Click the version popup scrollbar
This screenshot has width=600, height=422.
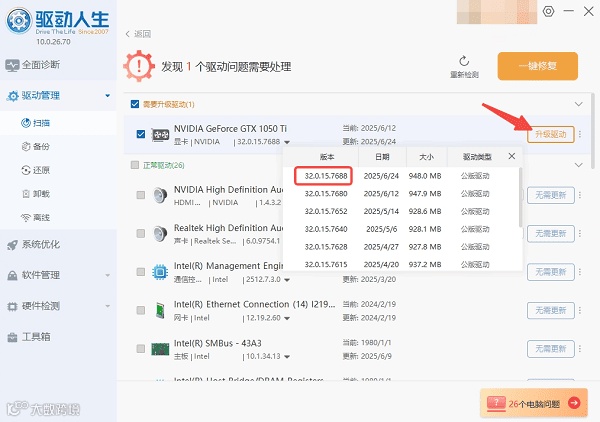(520, 197)
